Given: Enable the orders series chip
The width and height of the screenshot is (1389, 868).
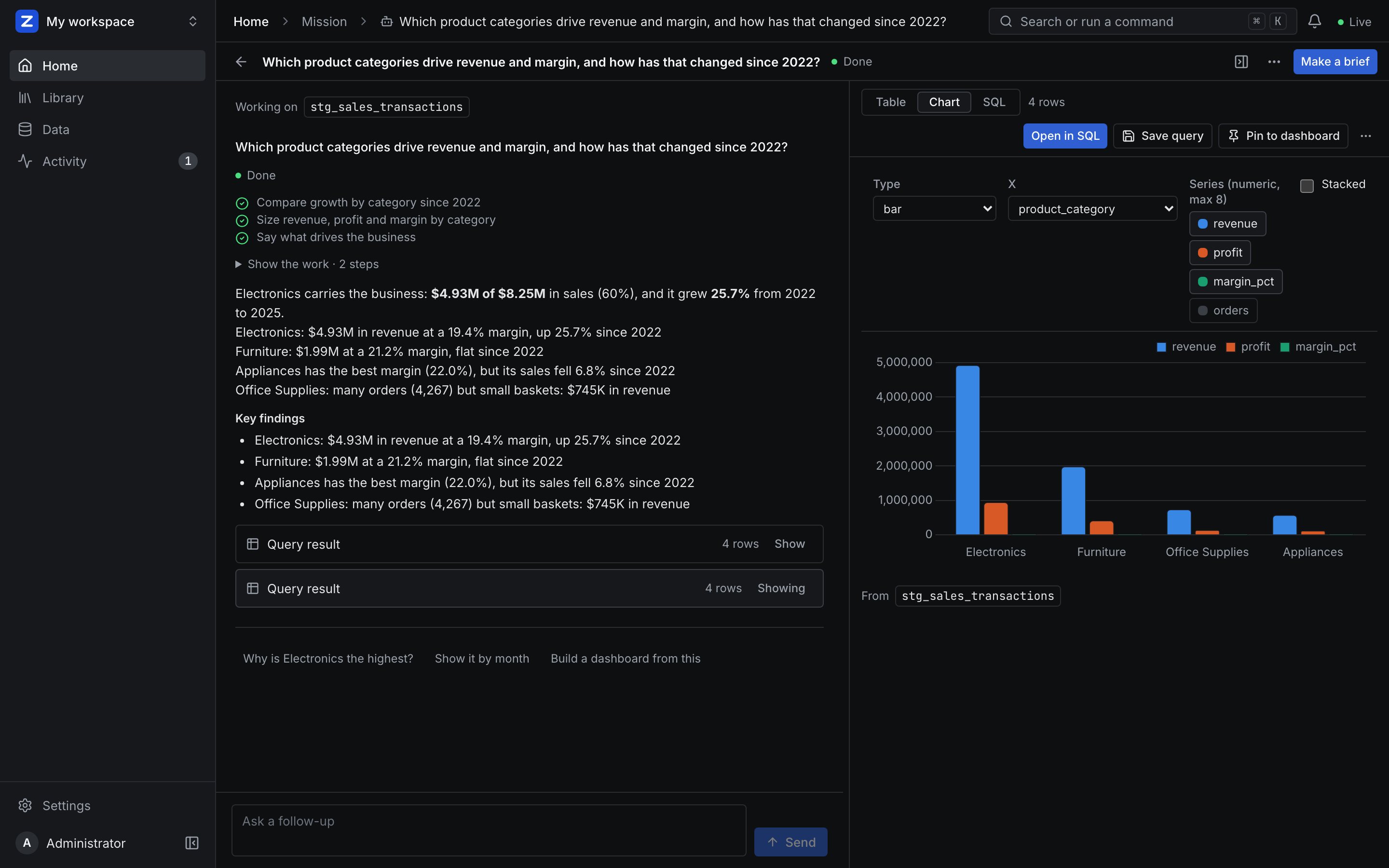Looking at the screenshot, I should click(1223, 311).
